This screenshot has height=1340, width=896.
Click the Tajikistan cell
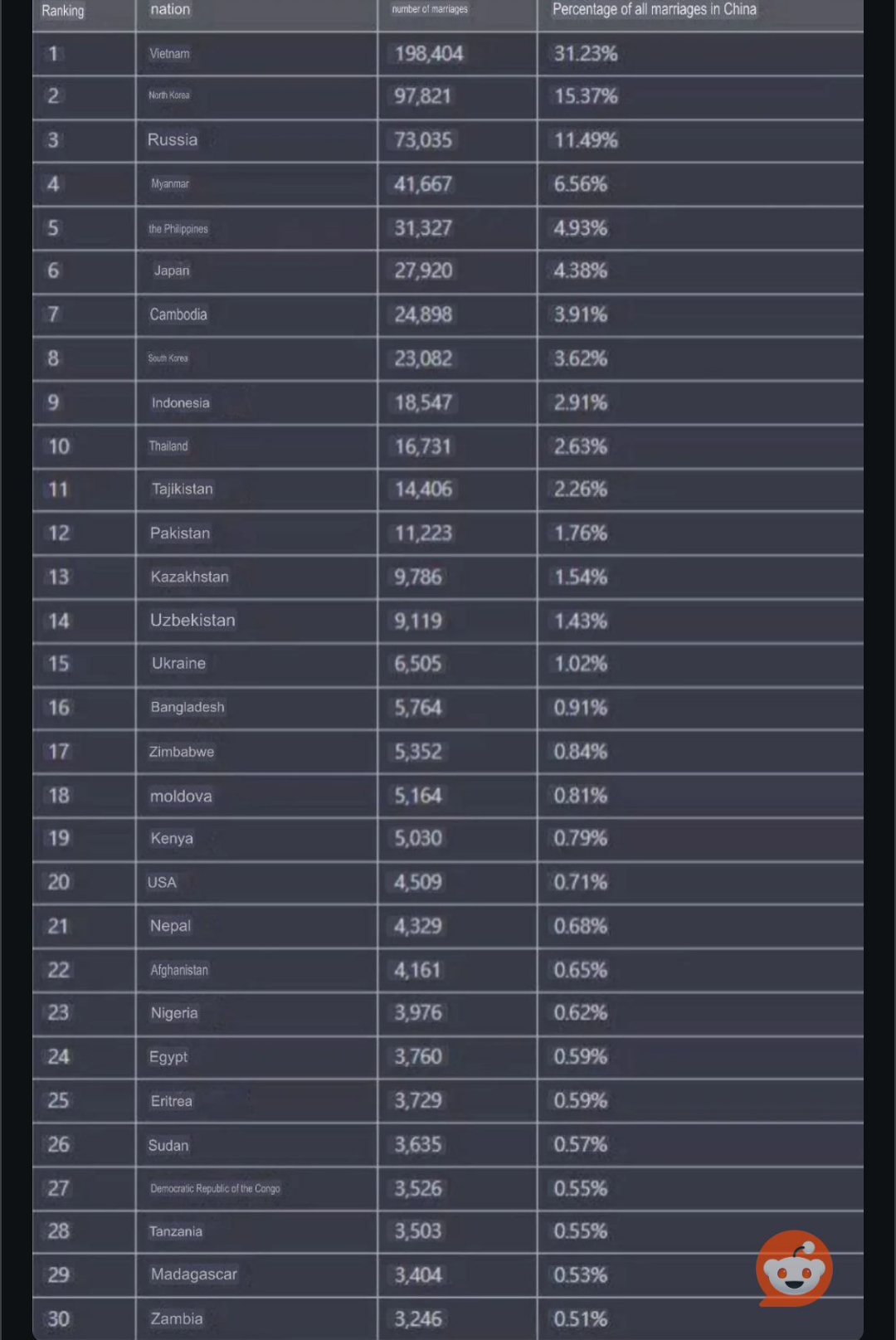coord(183,489)
